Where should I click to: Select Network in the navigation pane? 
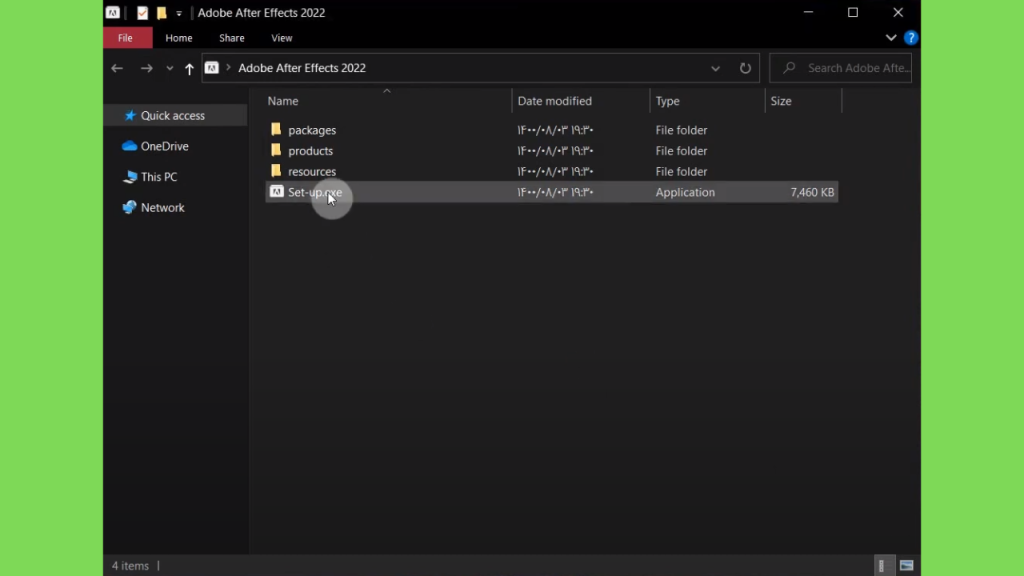pos(163,208)
